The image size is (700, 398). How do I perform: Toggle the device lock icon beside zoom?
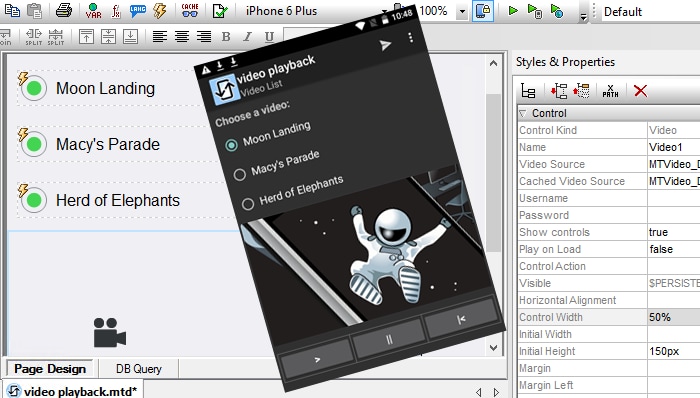click(483, 11)
